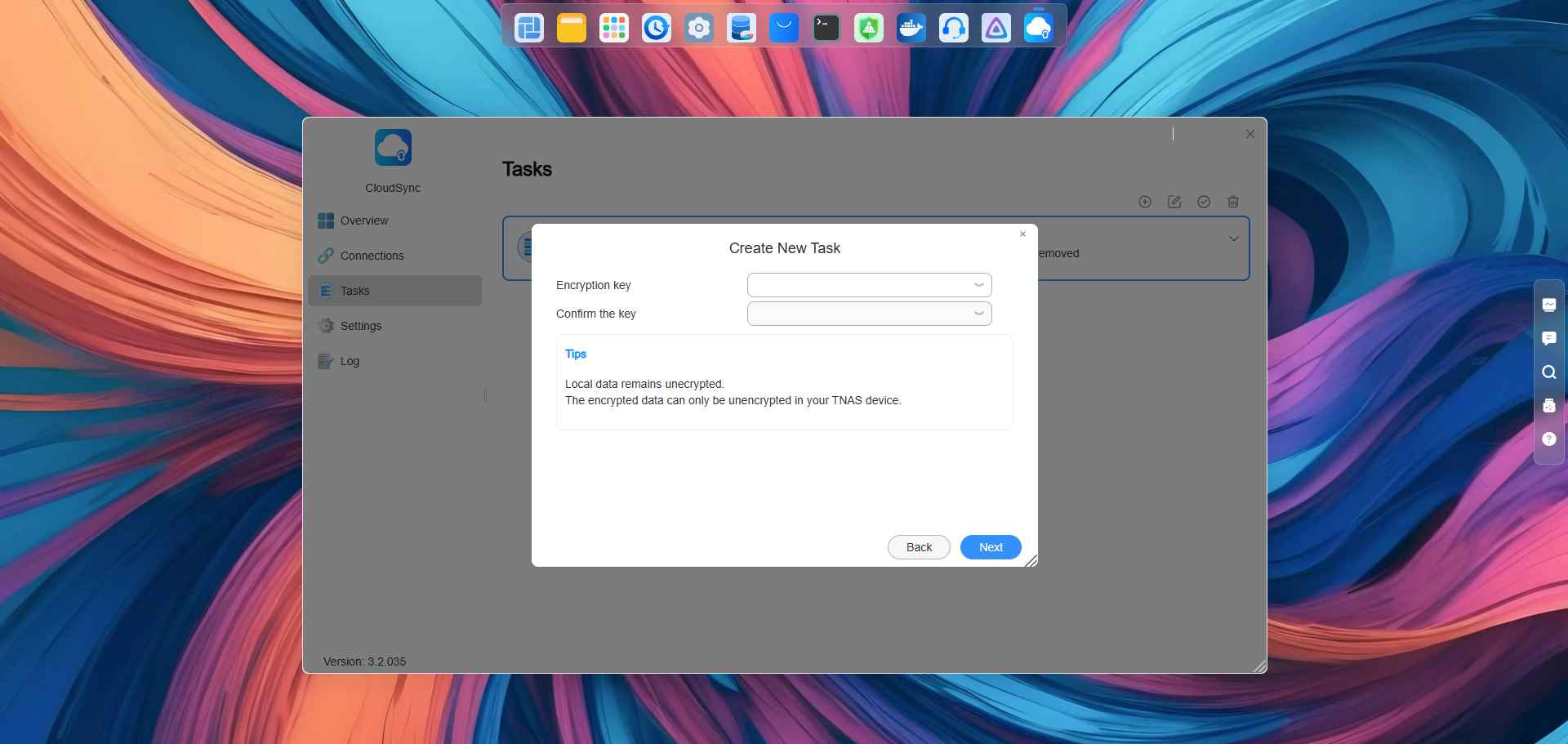This screenshot has height=744, width=1568.
Task: Open the Confirm the key dropdown
Action: (978, 314)
